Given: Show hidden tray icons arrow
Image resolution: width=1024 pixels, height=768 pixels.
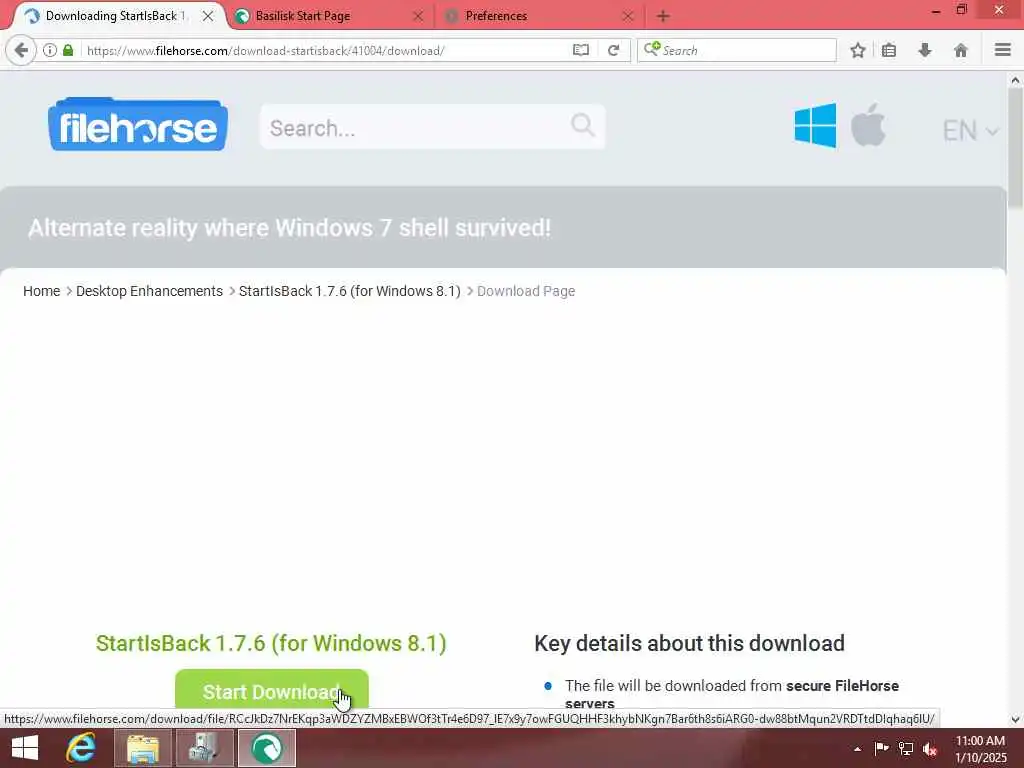Looking at the screenshot, I should click(857, 749).
